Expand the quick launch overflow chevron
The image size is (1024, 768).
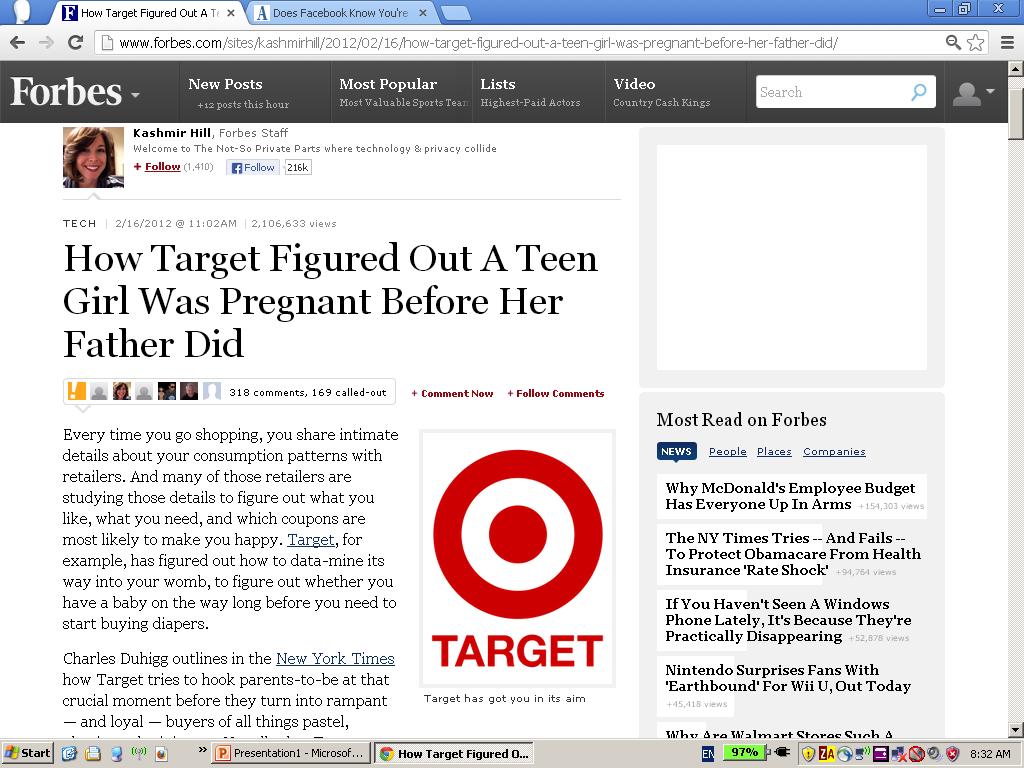coord(202,750)
